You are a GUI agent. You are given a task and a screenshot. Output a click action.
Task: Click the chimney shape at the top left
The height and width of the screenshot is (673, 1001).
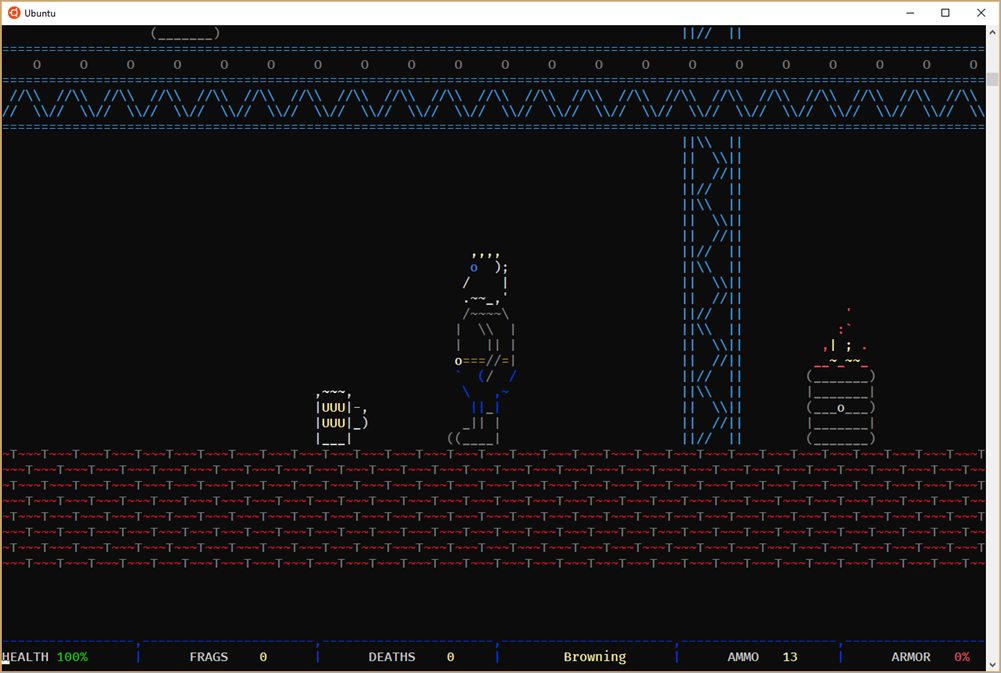185,31
